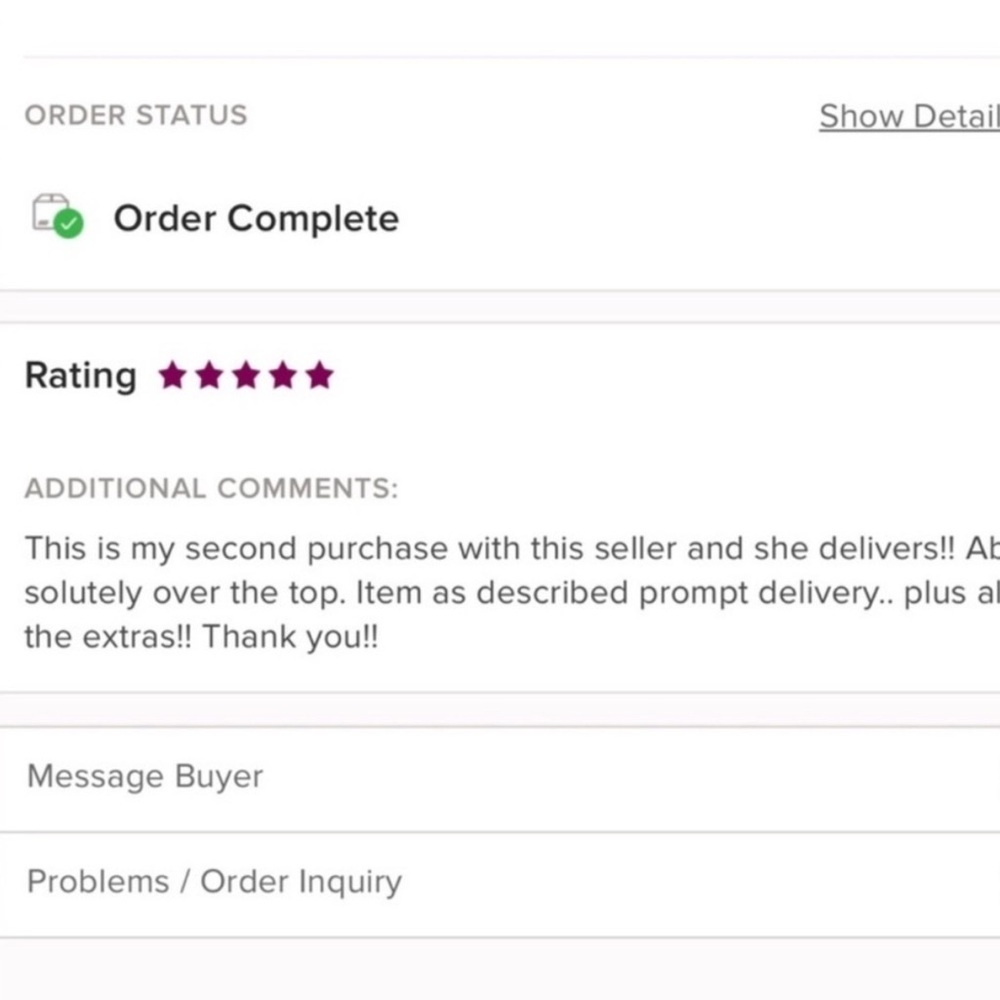Image resolution: width=1000 pixels, height=1000 pixels.
Task: Open the Message Buyer option
Action: click(145, 777)
